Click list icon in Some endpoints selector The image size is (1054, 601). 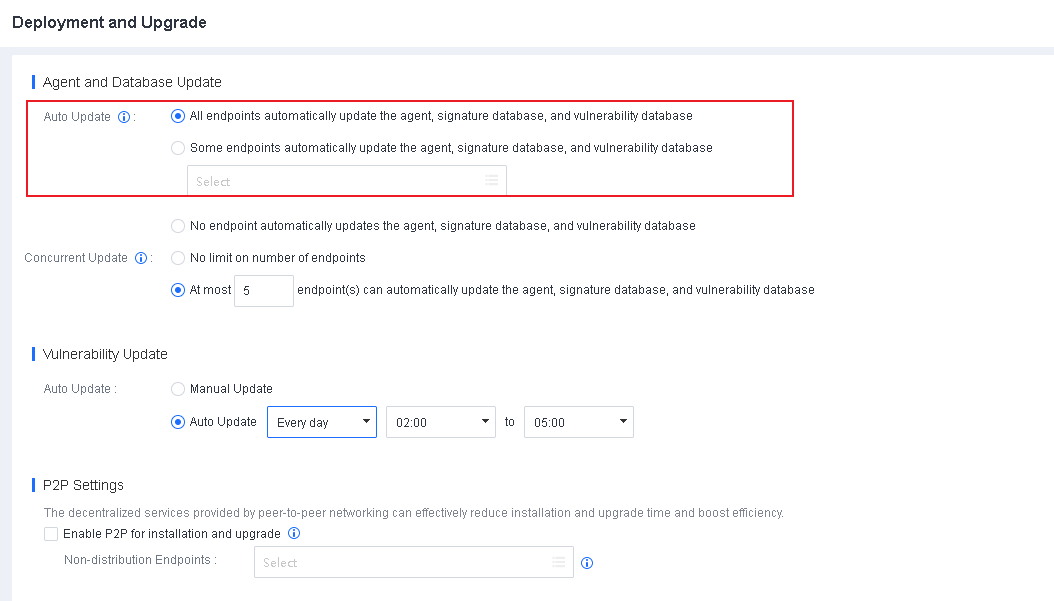pyautogui.click(x=491, y=181)
